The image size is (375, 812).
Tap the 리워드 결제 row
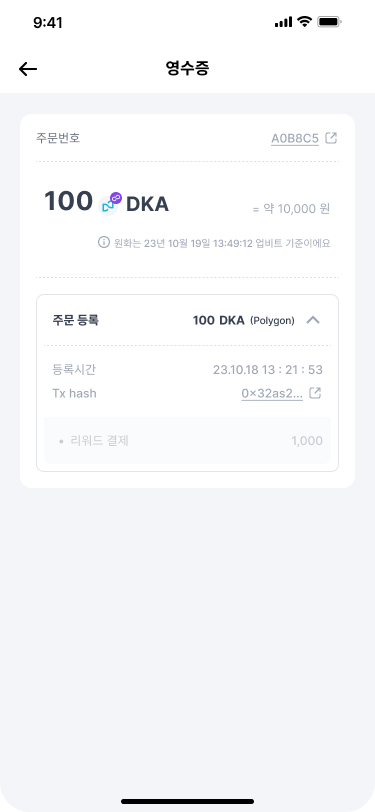pyautogui.click(x=188, y=441)
